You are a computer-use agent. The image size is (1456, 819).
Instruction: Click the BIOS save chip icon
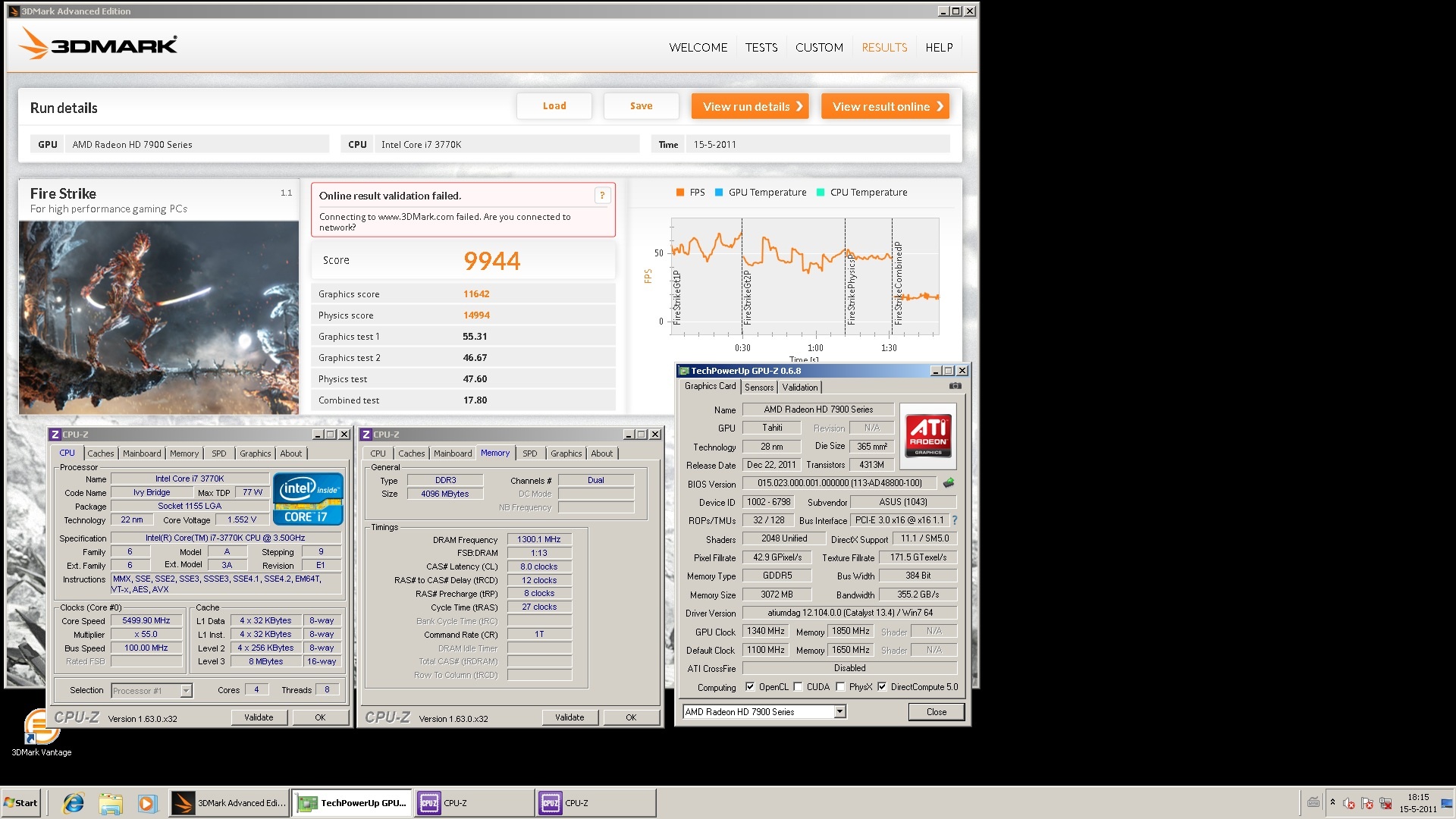tap(948, 483)
